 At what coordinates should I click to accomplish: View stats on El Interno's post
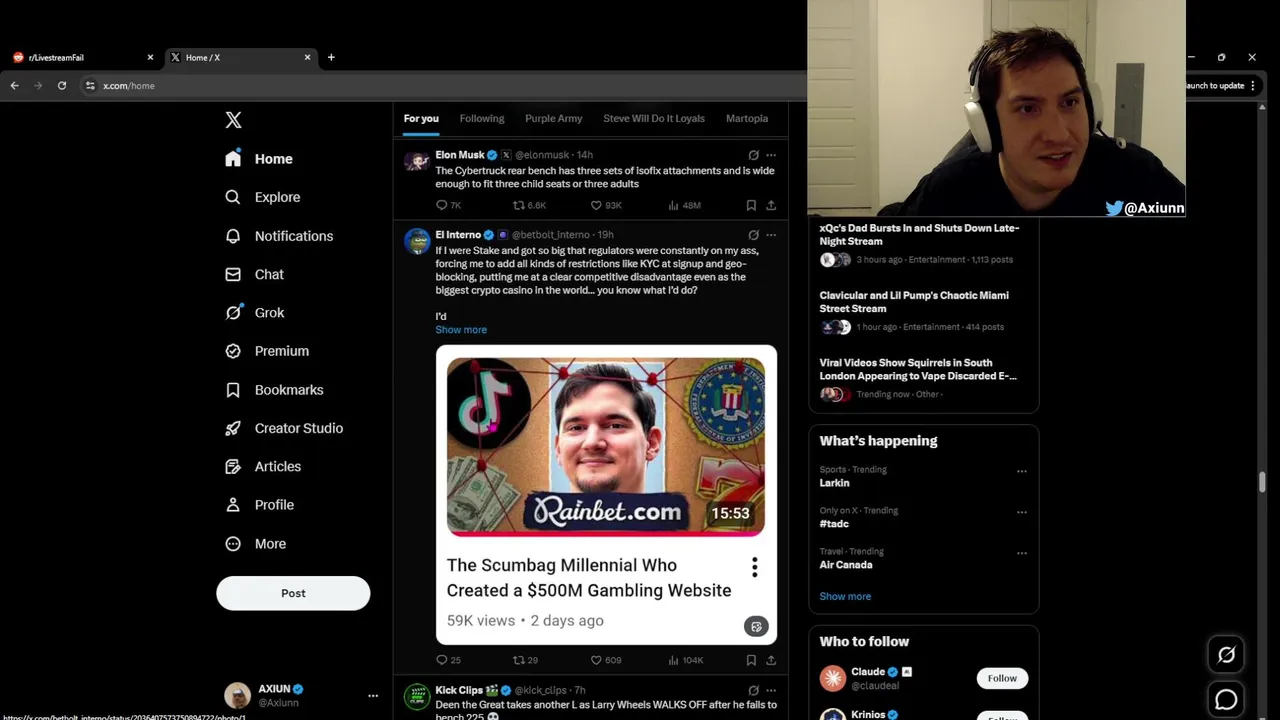pos(685,660)
